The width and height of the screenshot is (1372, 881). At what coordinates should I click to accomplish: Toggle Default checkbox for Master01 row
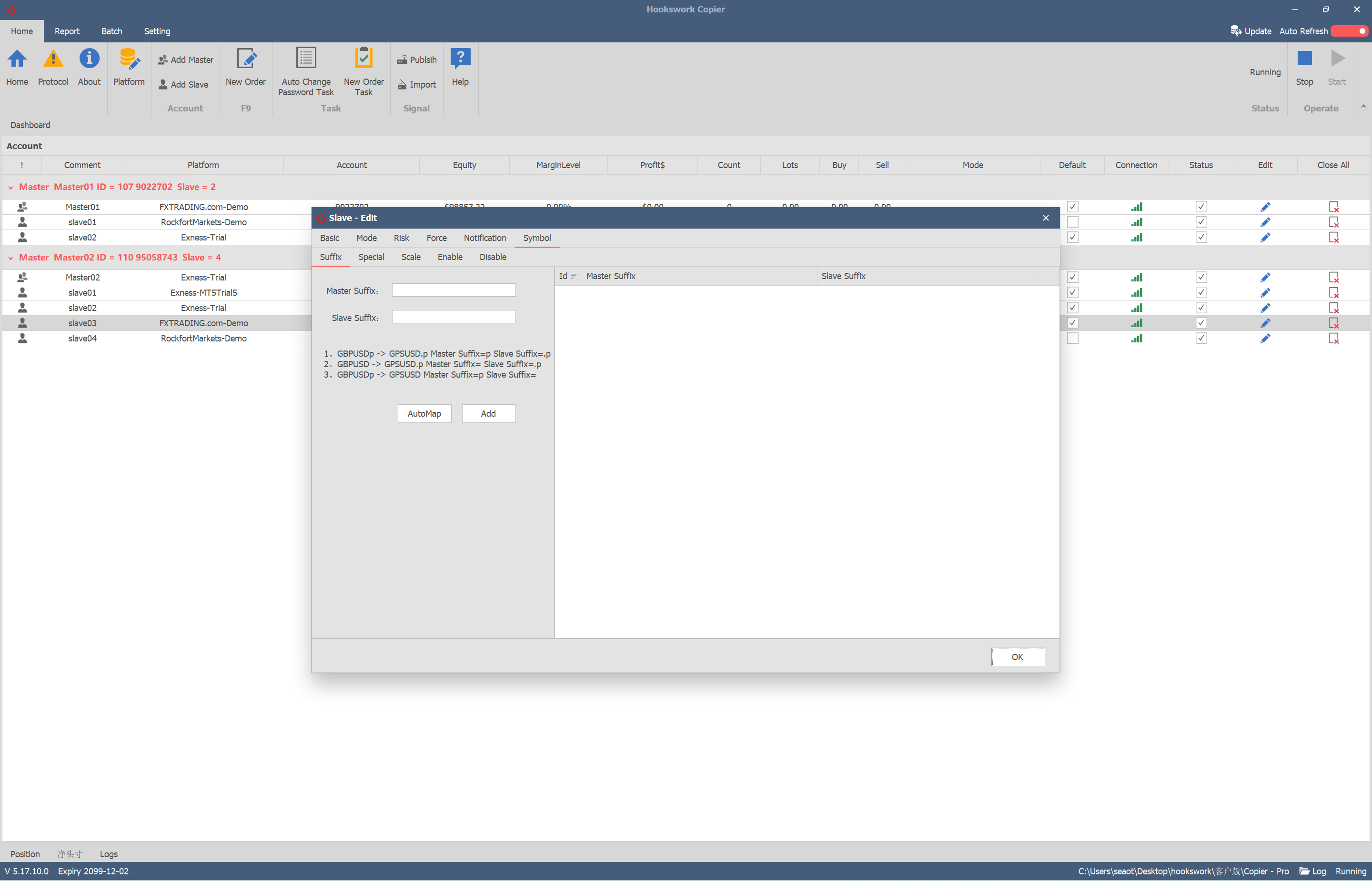[x=1073, y=207]
